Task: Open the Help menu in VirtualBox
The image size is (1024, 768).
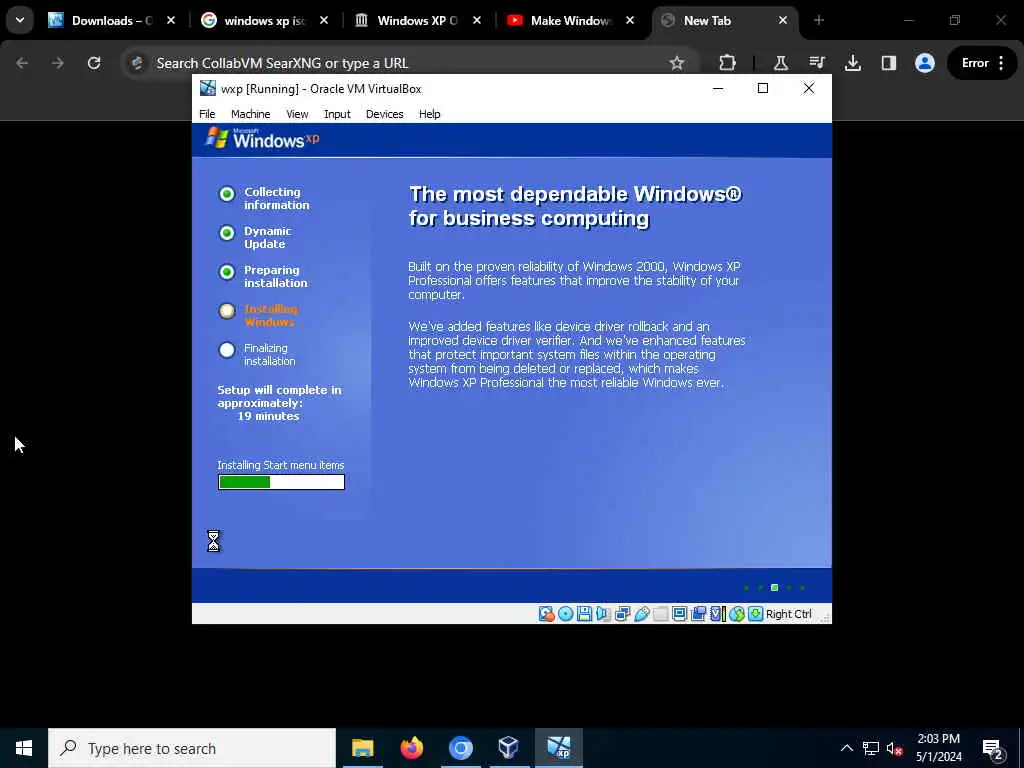Action: (429, 114)
